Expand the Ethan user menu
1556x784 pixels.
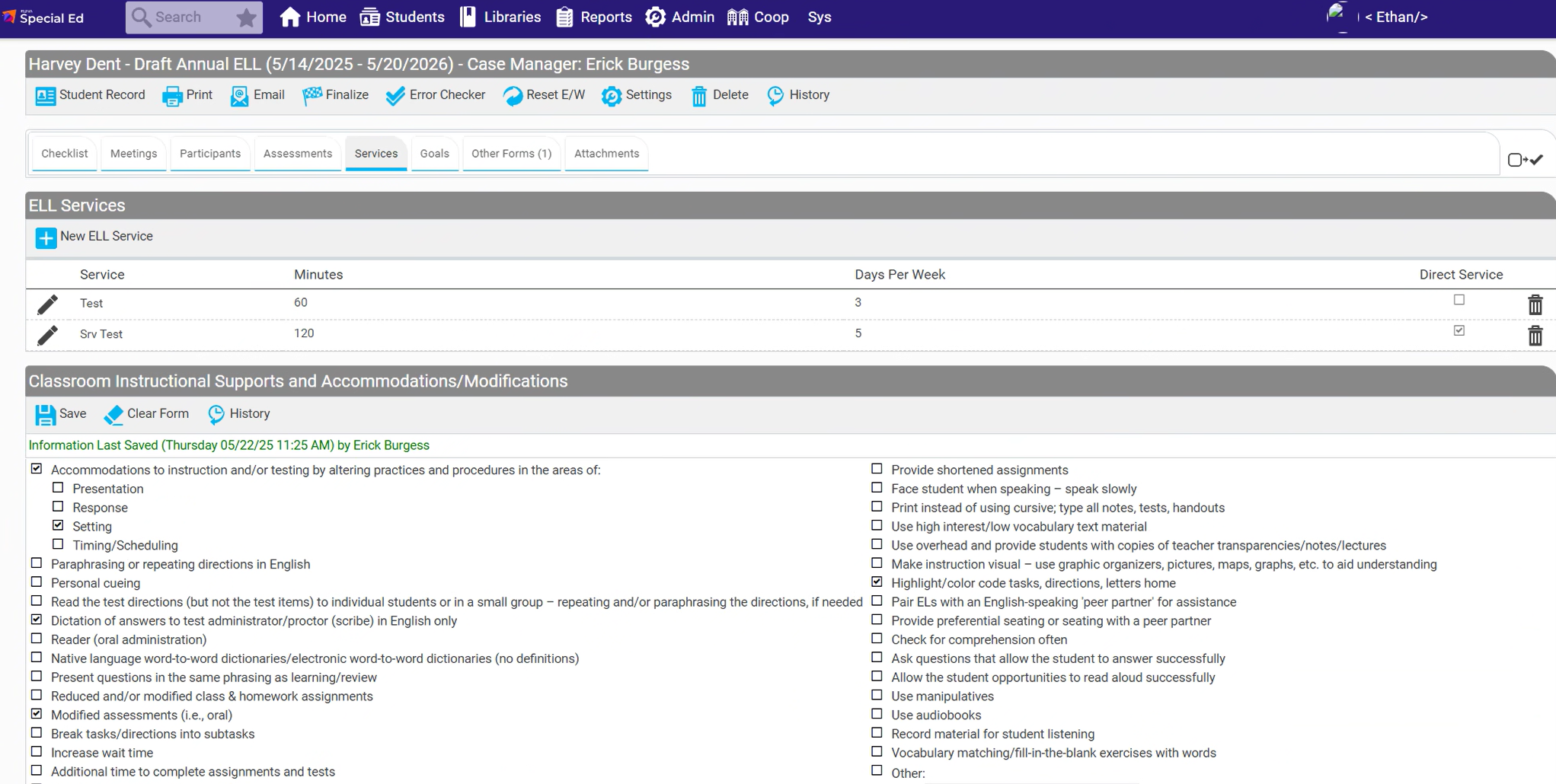[x=1395, y=18]
